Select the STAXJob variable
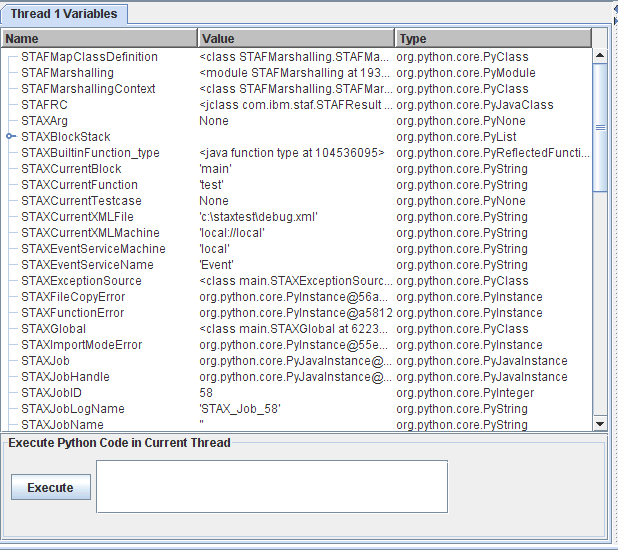 pyautogui.click(x=45, y=361)
